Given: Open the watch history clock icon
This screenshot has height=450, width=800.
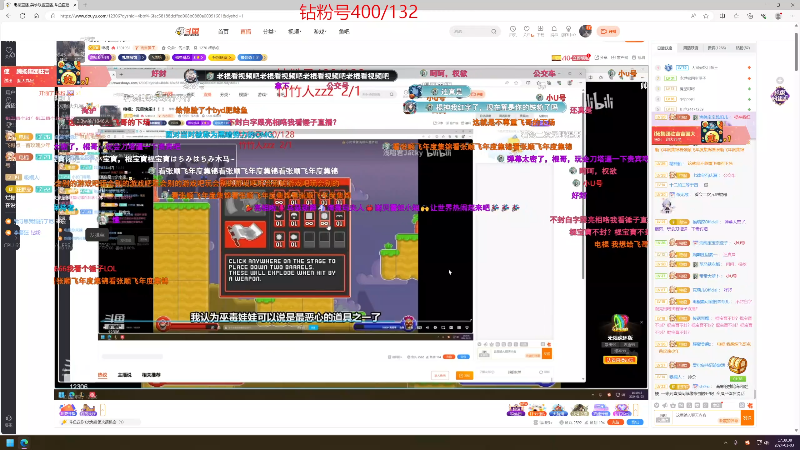Looking at the screenshot, I should (x=513, y=31).
